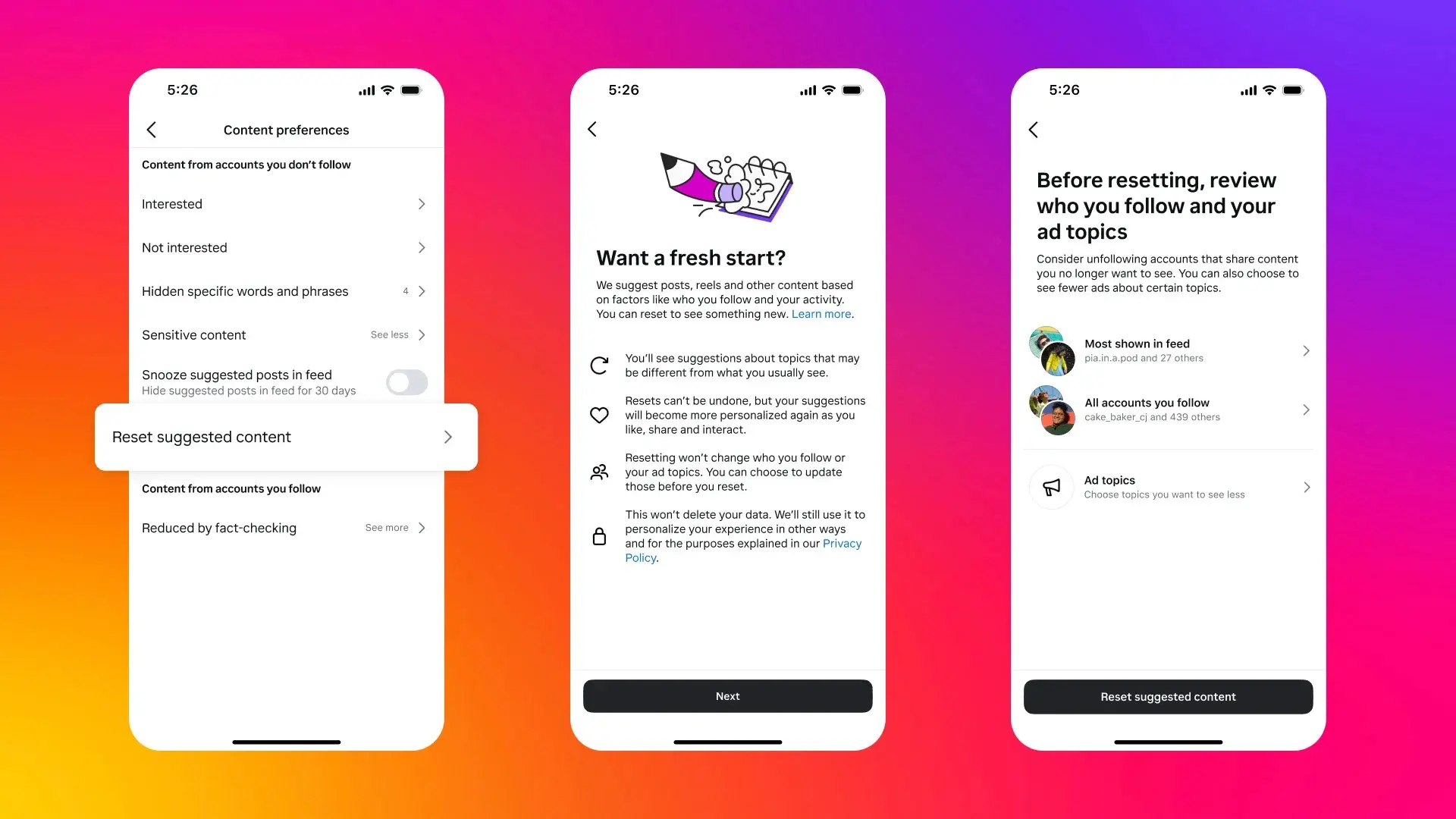Tap the lock icon on reset screen

(x=602, y=535)
